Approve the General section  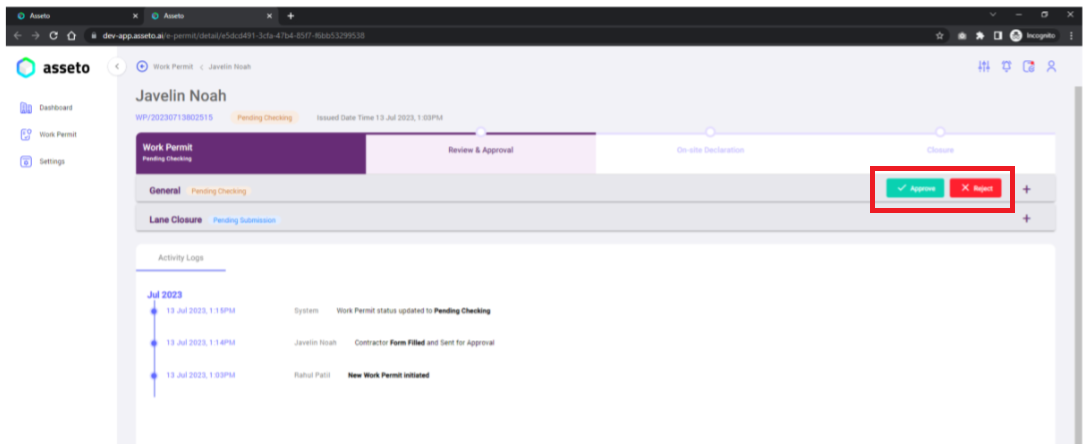[915, 188]
